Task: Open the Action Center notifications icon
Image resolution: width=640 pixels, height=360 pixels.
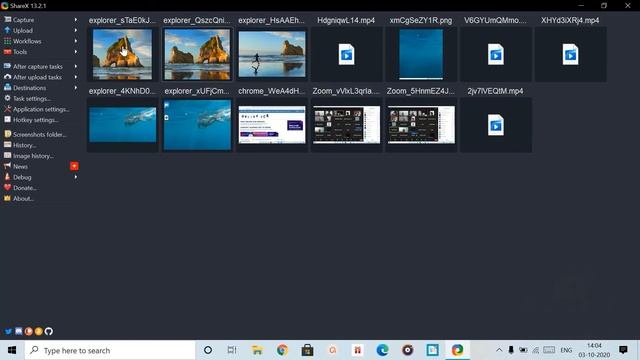Action: (x=623, y=350)
